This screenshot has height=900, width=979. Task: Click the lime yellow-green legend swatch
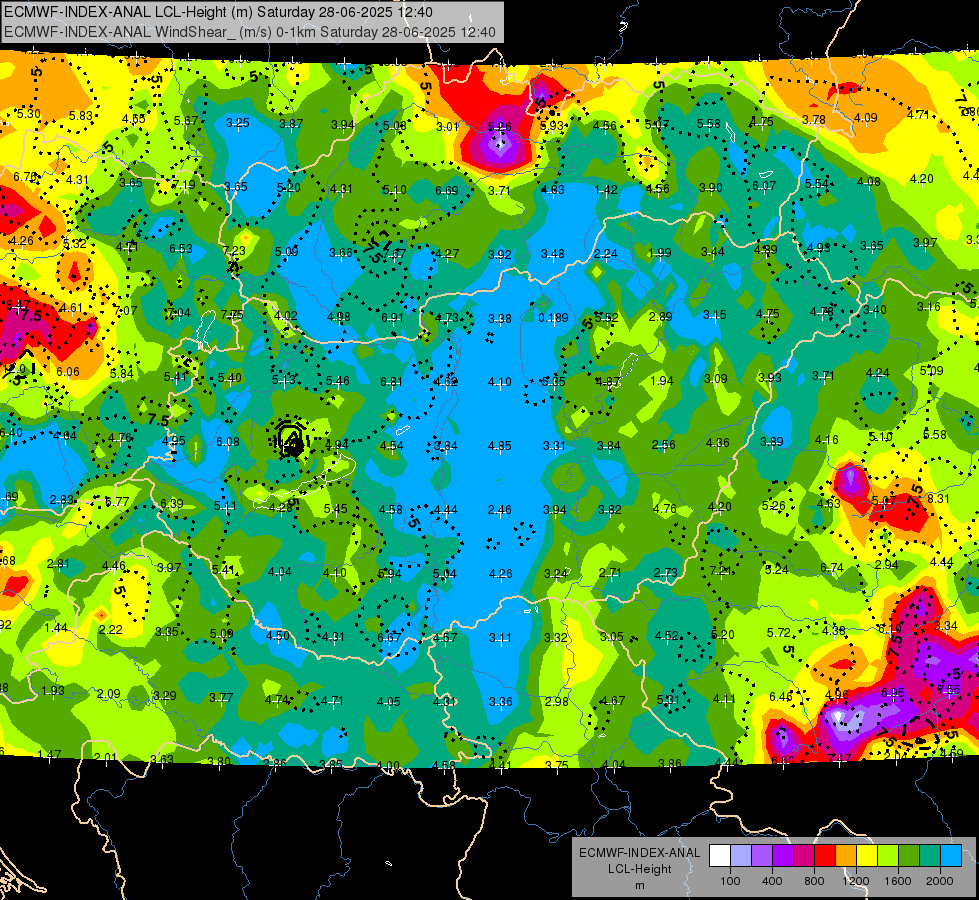(888, 856)
